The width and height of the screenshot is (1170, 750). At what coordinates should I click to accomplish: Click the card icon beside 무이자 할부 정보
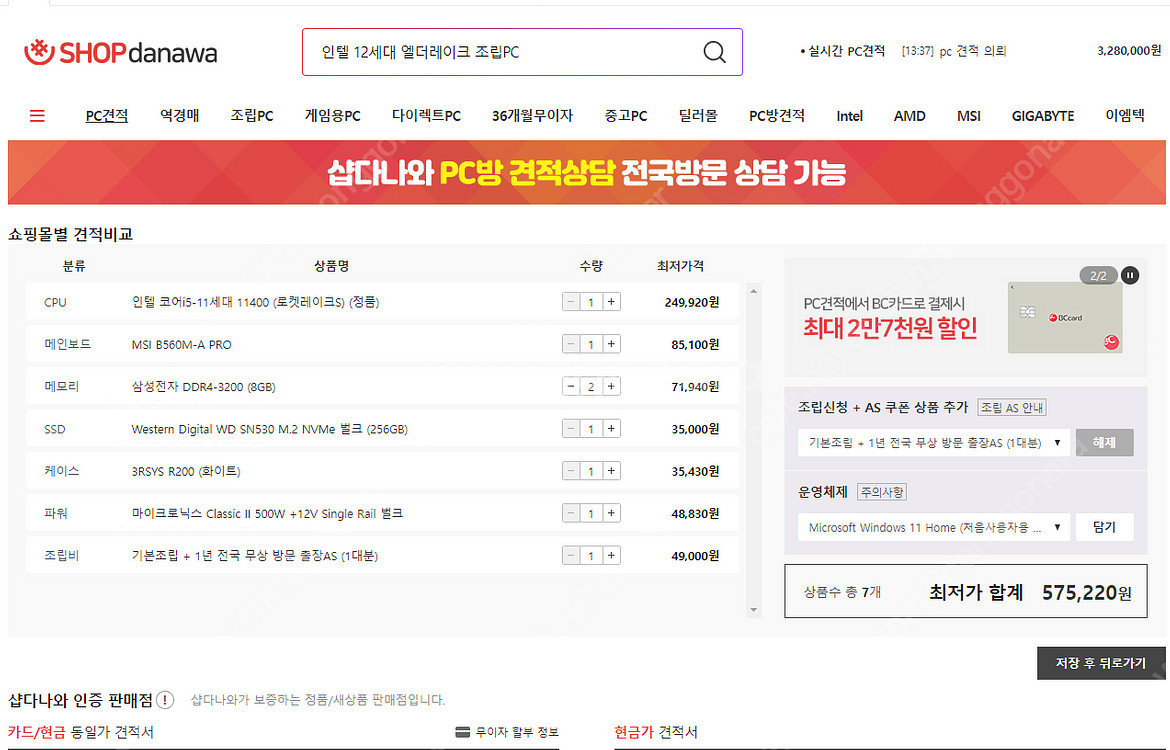point(463,732)
